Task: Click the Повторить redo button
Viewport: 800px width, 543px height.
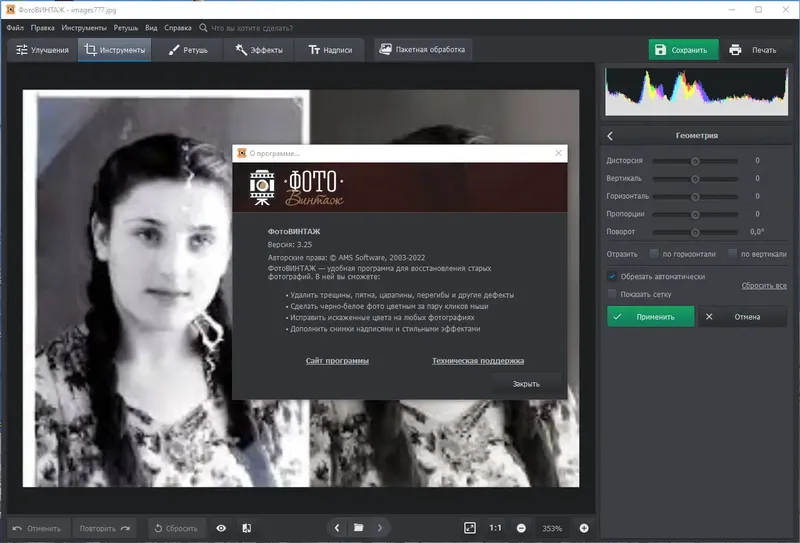Action: tap(105, 528)
